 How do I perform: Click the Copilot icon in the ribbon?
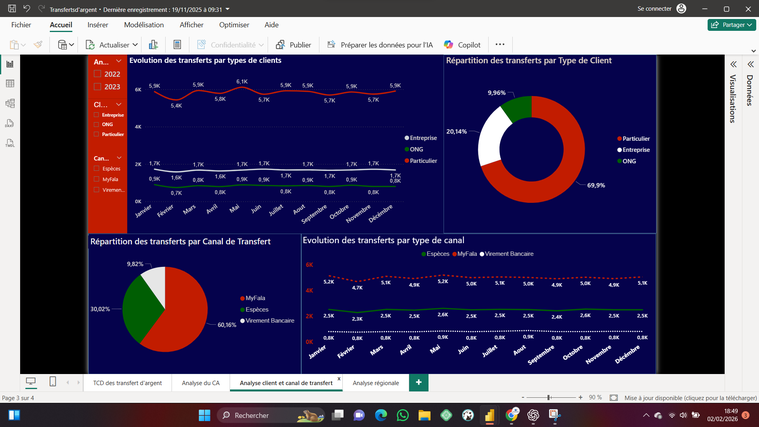449,45
